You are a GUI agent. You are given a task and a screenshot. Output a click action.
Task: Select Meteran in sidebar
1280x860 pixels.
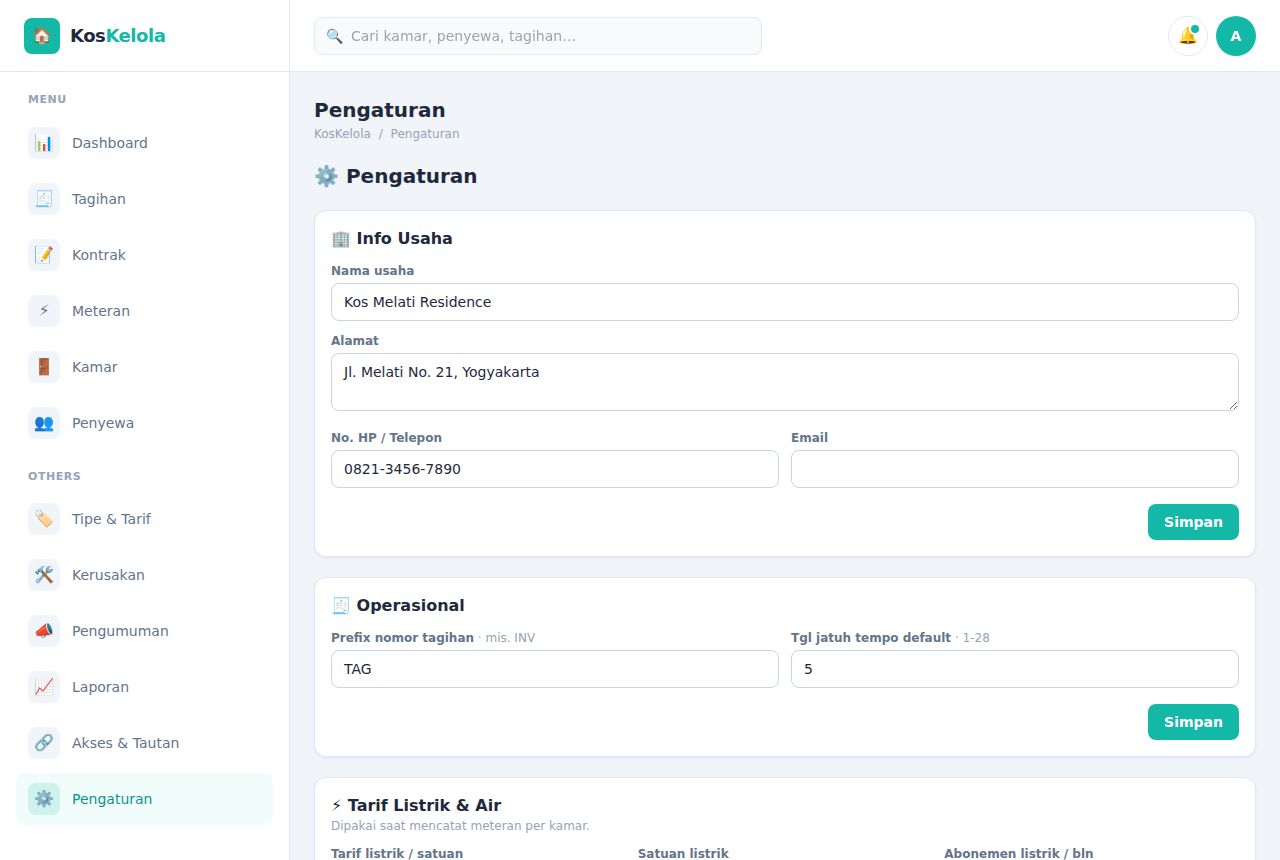144,311
